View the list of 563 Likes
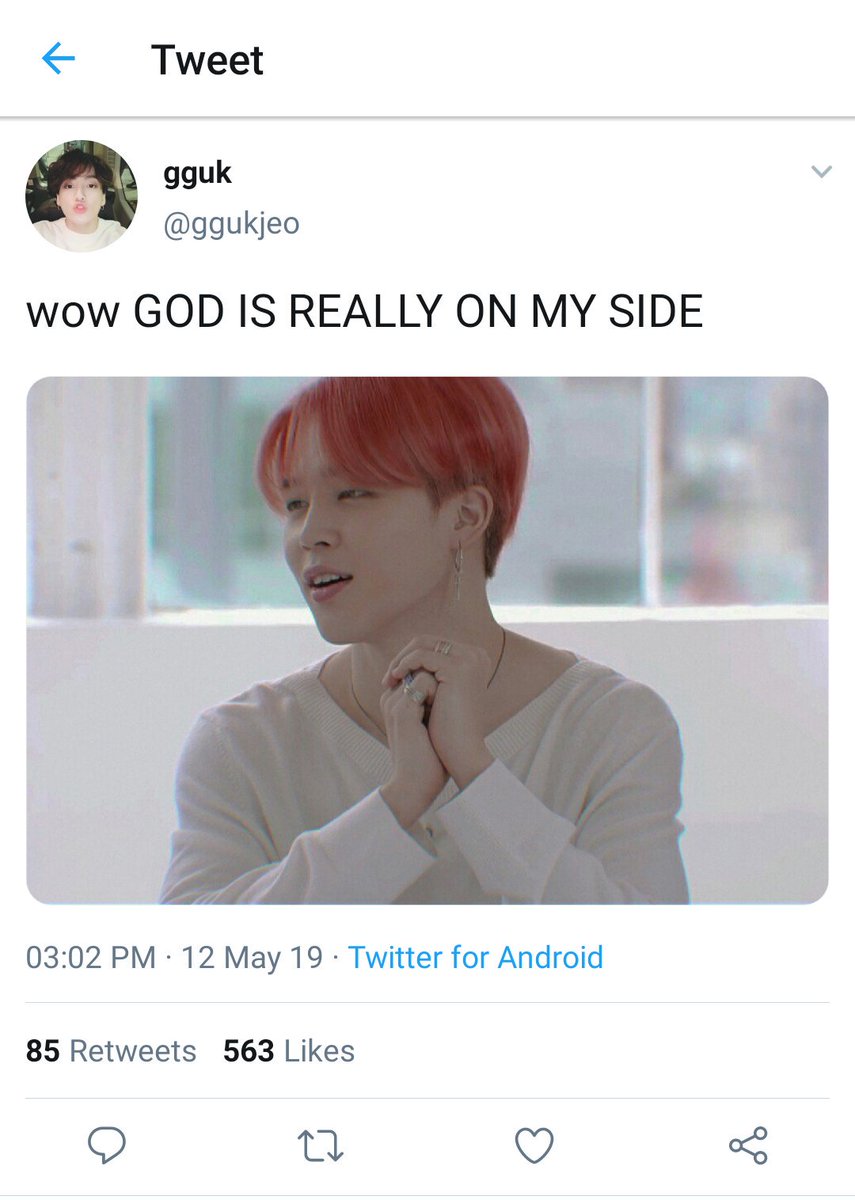This screenshot has width=855, height=1200. pos(289,1051)
